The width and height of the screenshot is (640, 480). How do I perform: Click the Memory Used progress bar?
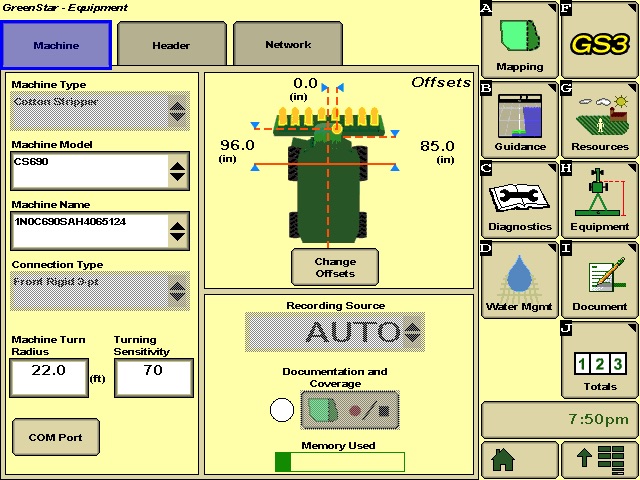pos(340,462)
